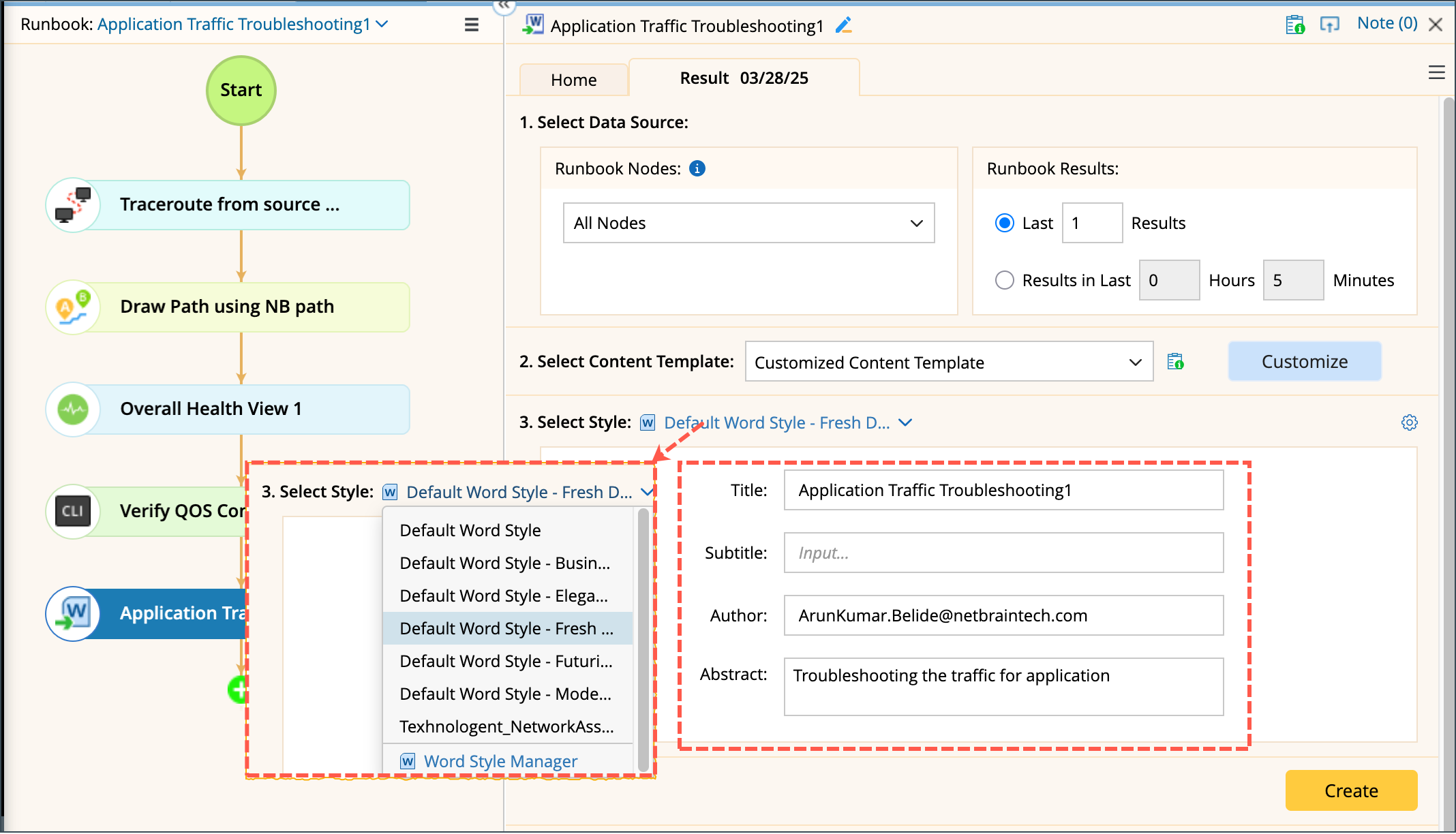Switch to the Home tab

(x=573, y=80)
